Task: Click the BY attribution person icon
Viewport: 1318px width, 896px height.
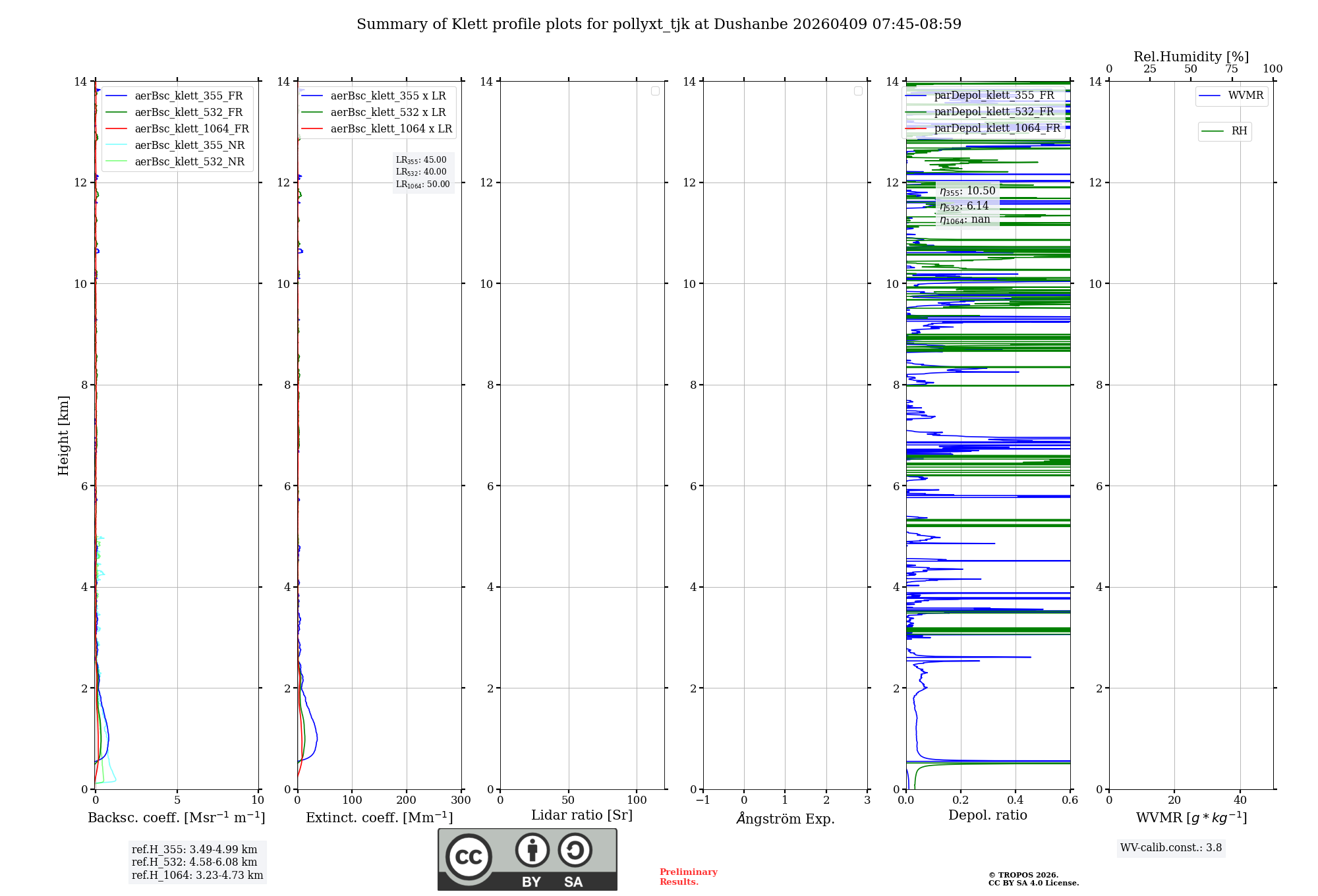Action: (x=532, y=850)
